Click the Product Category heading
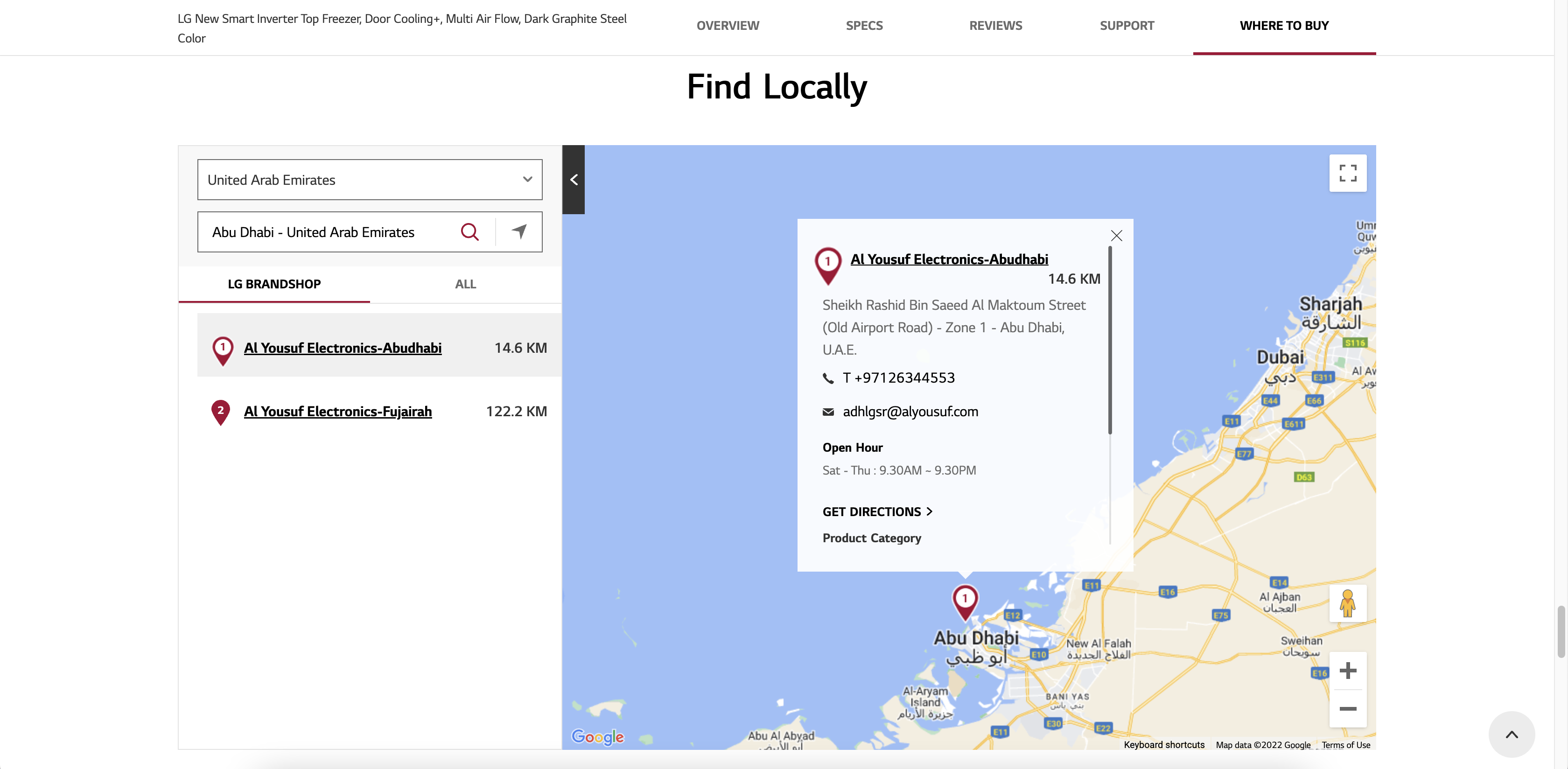Image resolution: width=1568 pixels, height=769 pixels. tap(872, 538)
